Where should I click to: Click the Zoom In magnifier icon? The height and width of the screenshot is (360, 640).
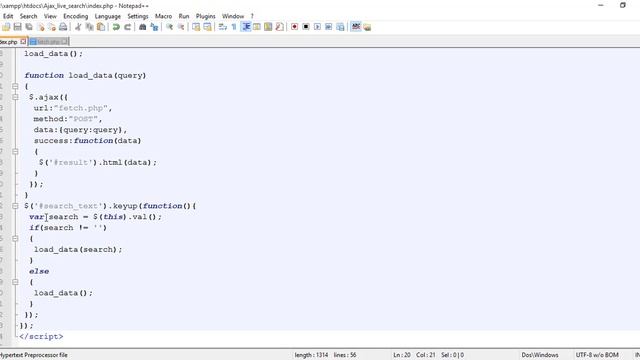point(169,27)
